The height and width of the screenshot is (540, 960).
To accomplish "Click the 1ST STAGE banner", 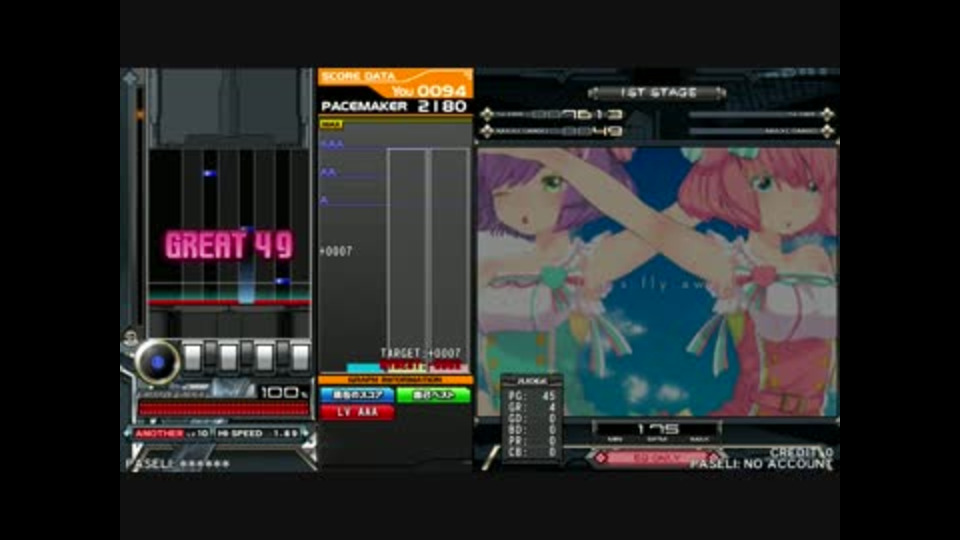I will tap(658, 93).
